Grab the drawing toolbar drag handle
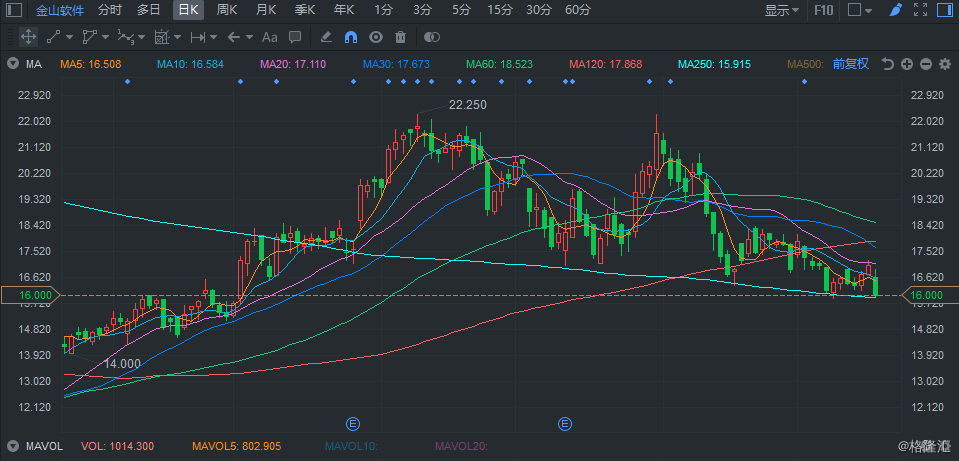 click(x=9, y=37)
